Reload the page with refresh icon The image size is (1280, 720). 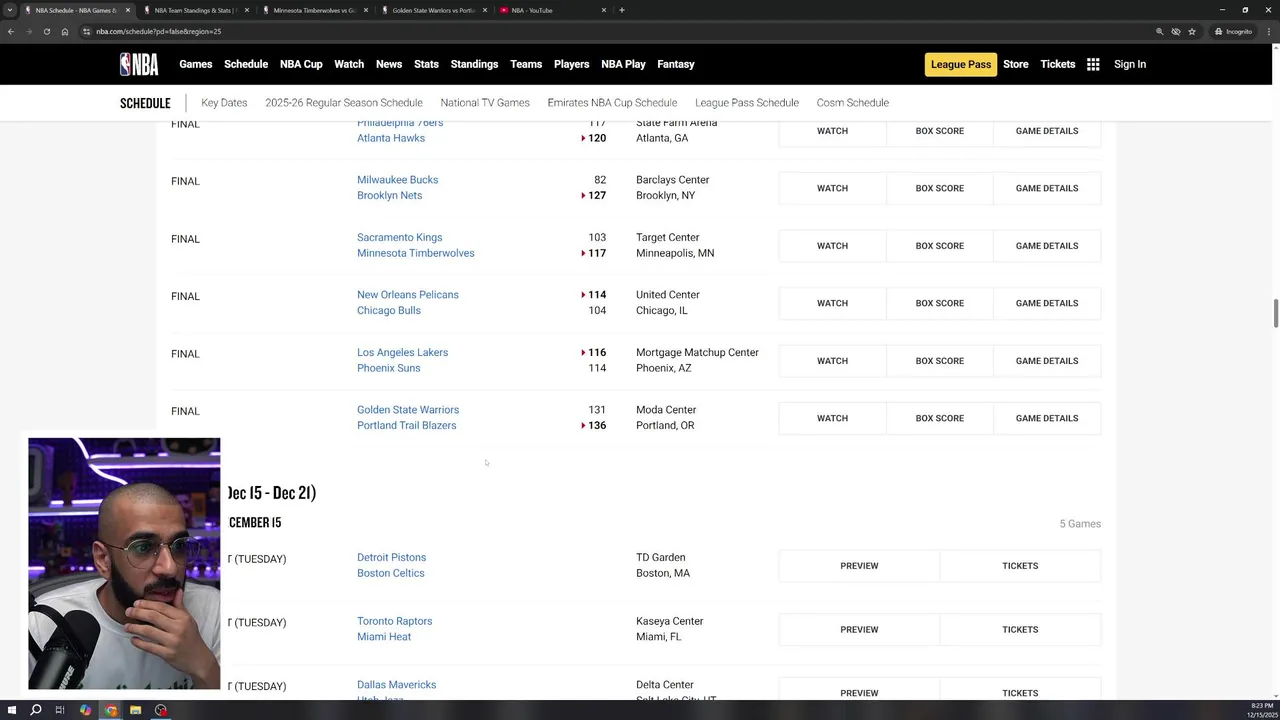[46, 31]
